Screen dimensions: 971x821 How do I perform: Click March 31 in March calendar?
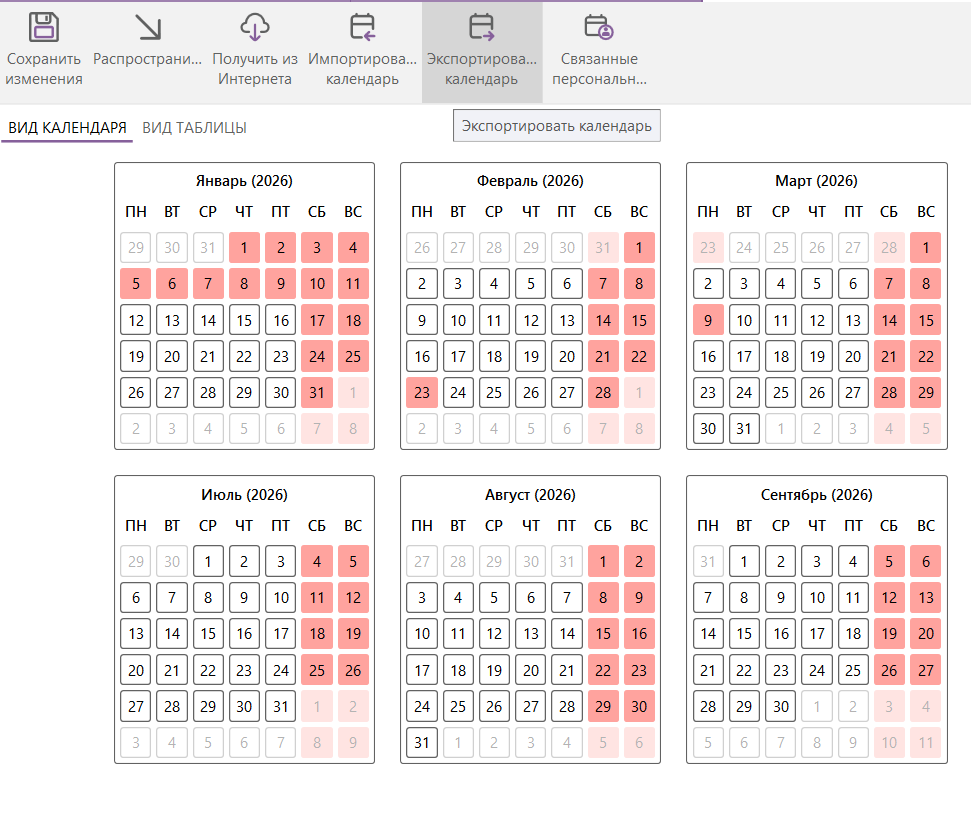click(x=744, y=428)
